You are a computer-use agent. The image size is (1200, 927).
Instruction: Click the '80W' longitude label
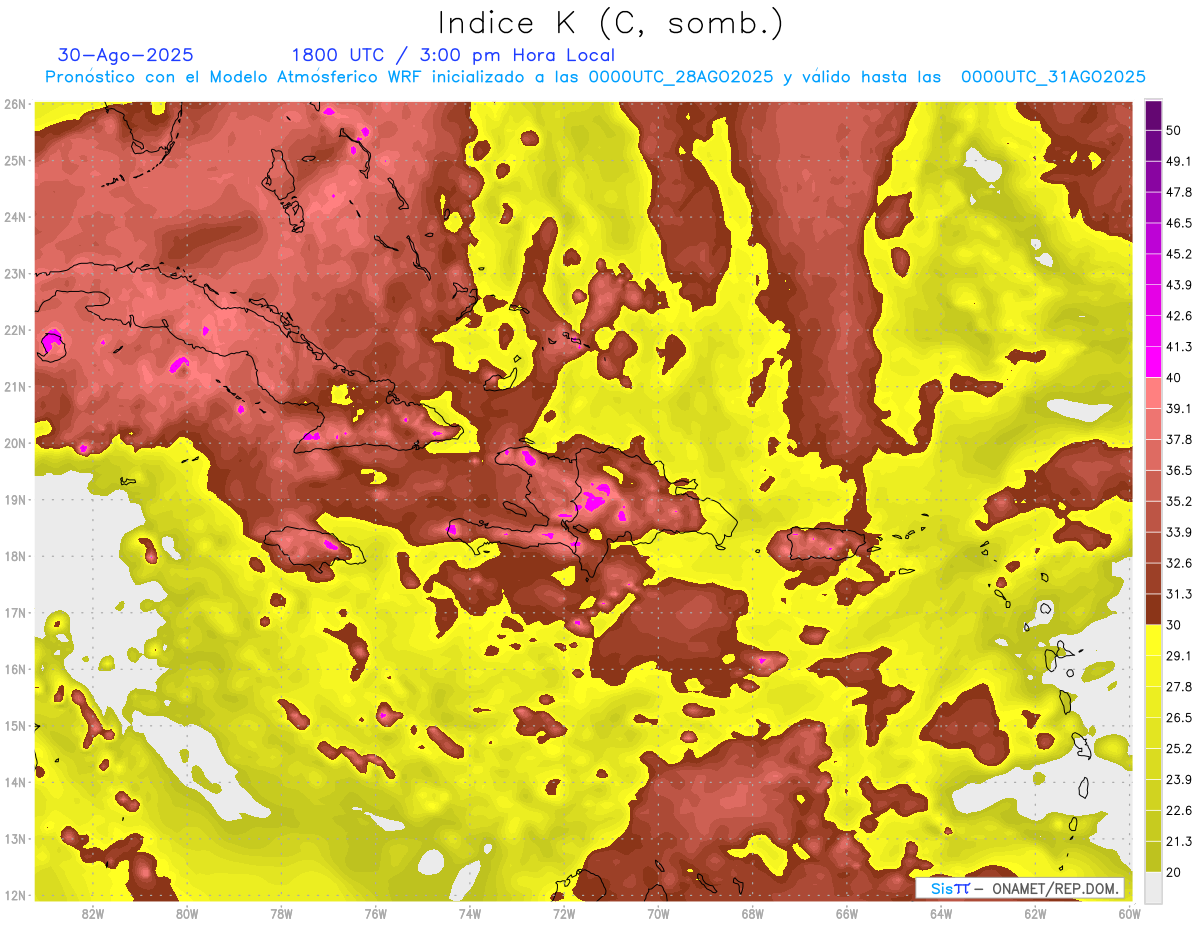tap(187, 913)
